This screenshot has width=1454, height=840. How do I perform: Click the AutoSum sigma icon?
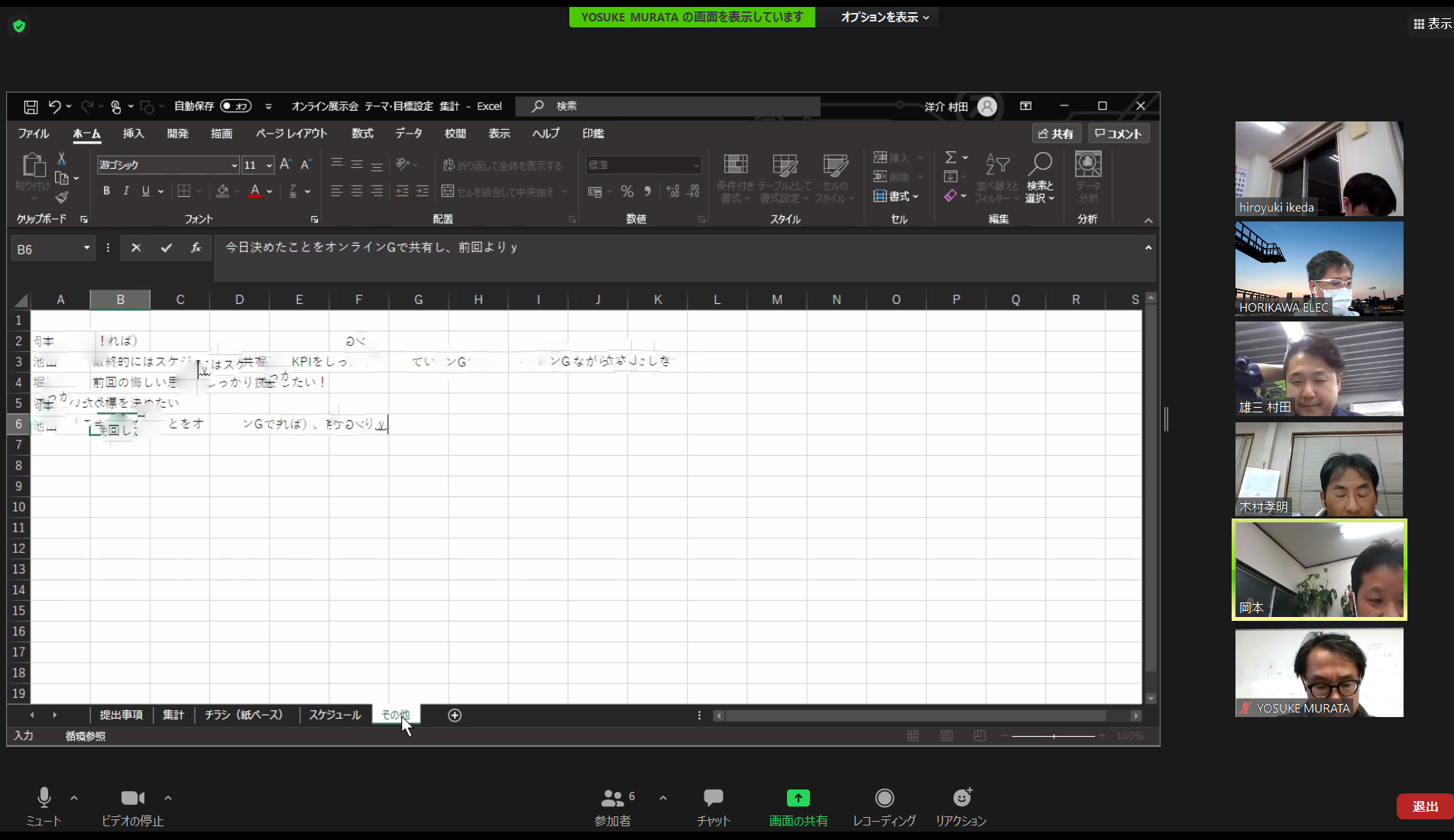coord(950,157)
